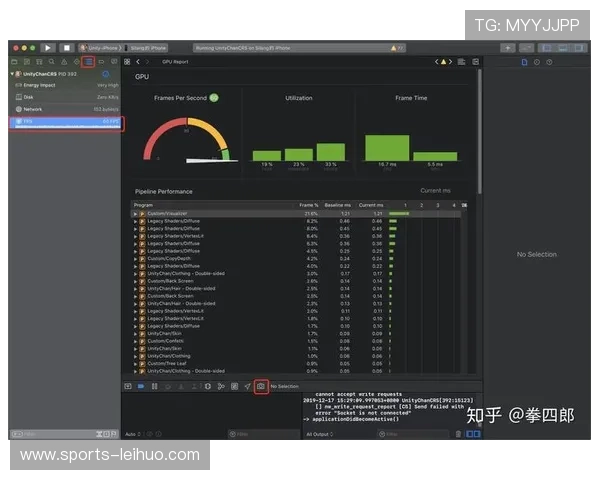The image size is (600, 480).
Task: Click the console Filter input field
Action: [x=400, y=434]
